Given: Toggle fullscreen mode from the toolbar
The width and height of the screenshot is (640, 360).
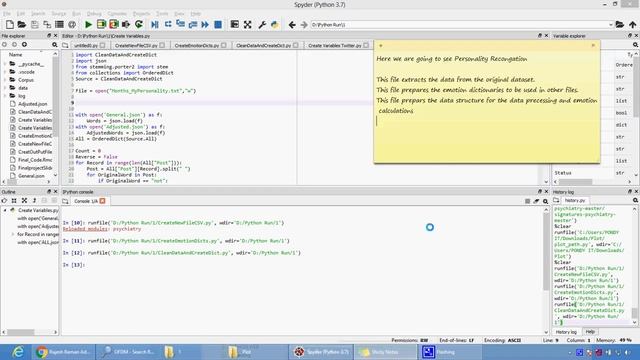Looking at the screenshot, I should pos(247,24).
